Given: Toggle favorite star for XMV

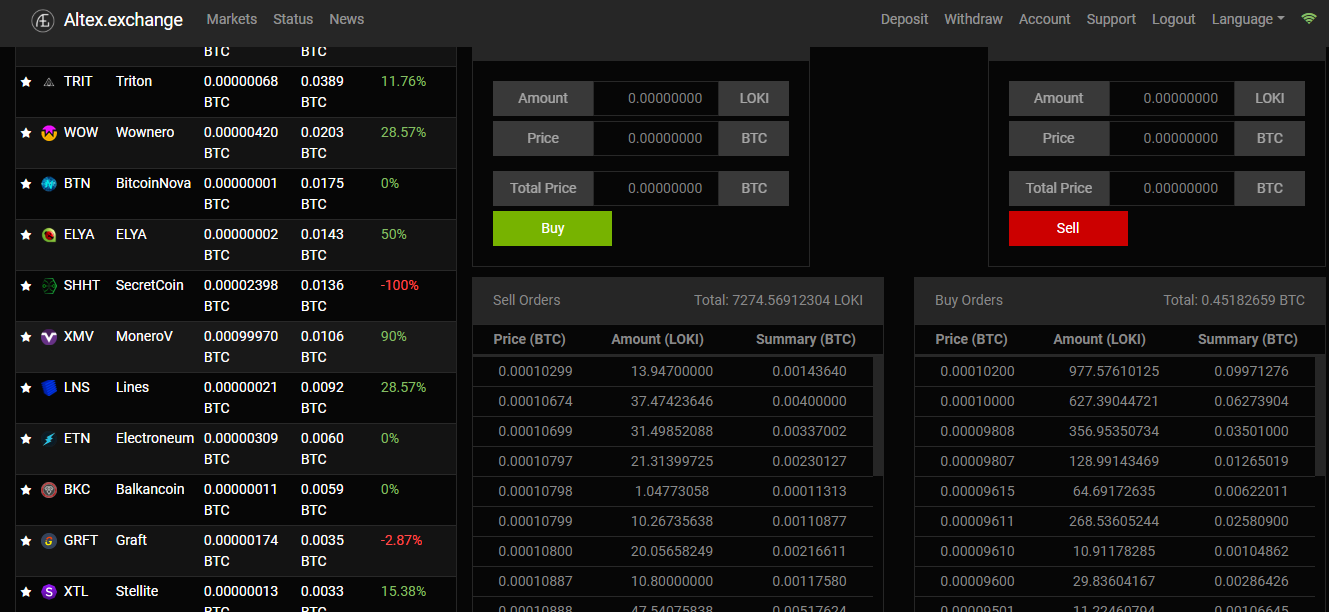Looking at the screenshot, I should click(26, 337).
